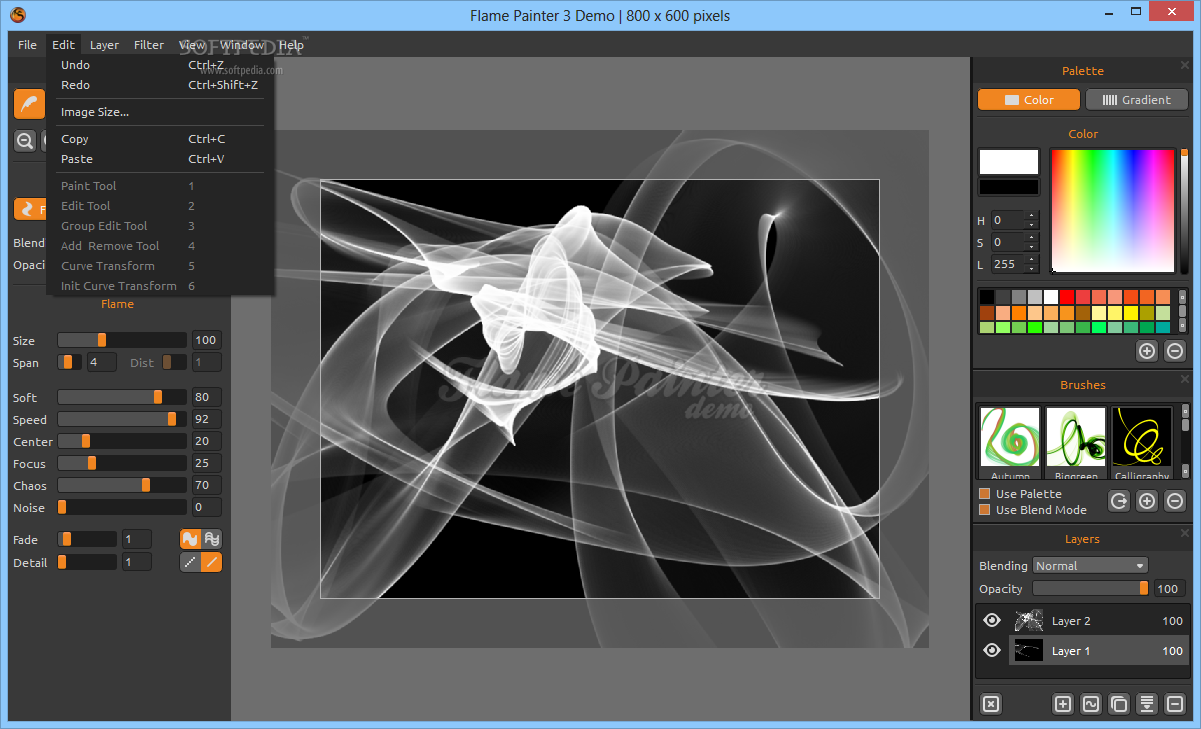Remove the brush preset with the minus icon
1201x729 pixels.
(1175, 501)
